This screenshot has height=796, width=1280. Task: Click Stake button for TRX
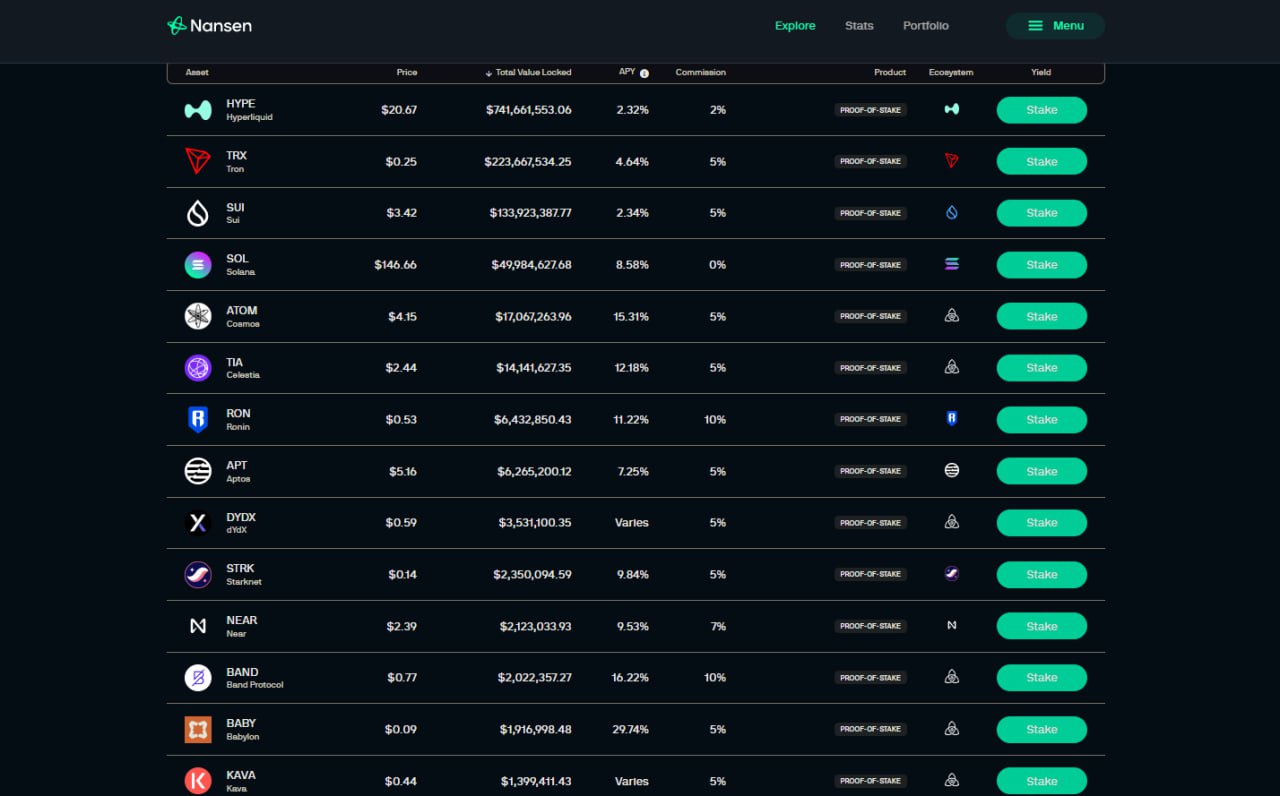[1042, 162]
